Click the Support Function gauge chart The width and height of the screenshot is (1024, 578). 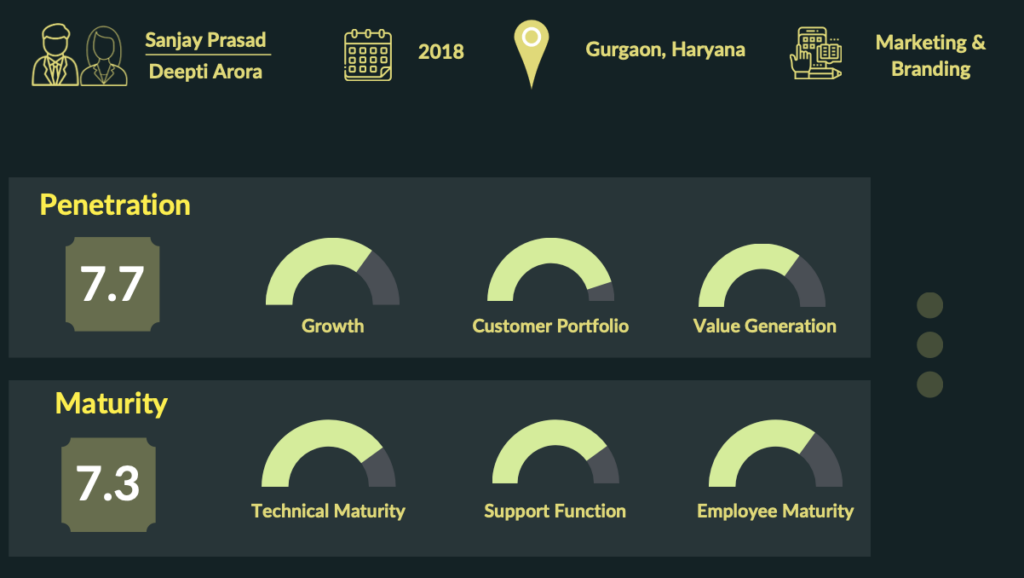tap(556, 451)
